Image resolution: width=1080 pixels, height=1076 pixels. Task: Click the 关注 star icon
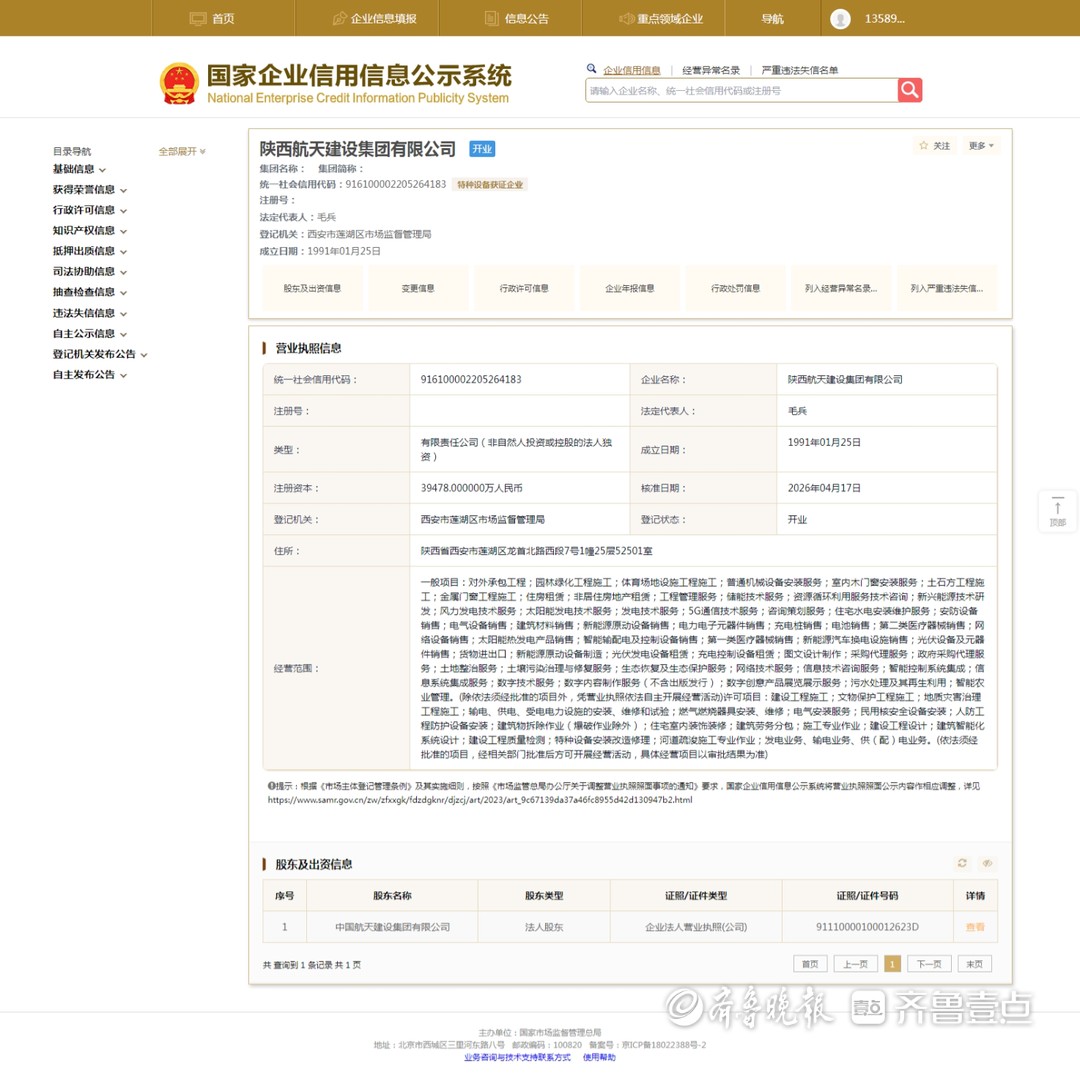coord(923,145)
